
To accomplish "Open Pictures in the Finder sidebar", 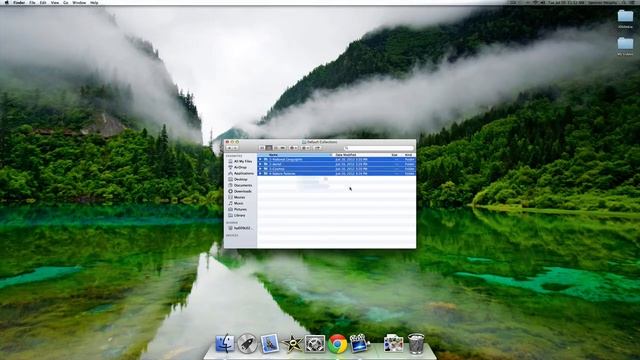I will tap(240, 209).
